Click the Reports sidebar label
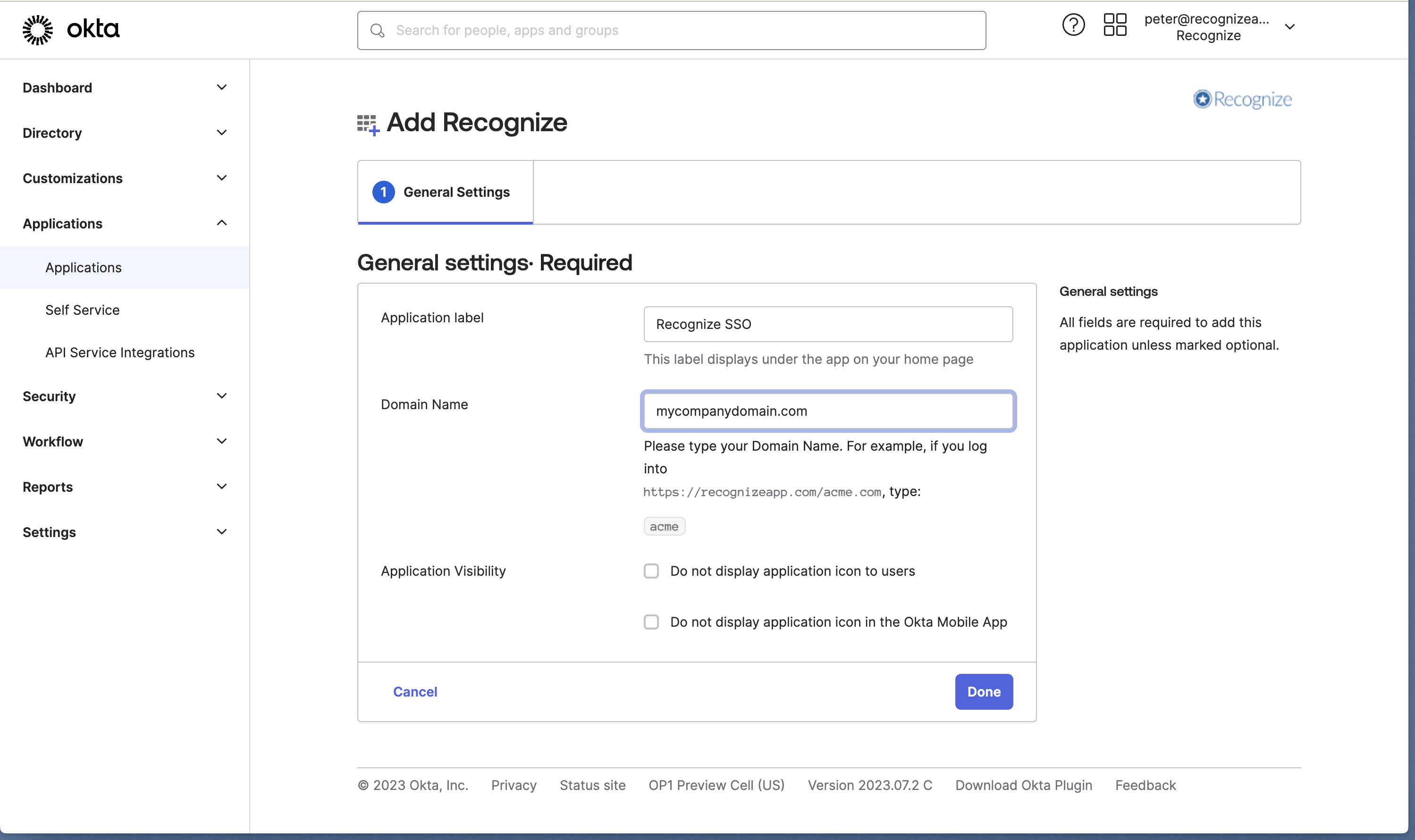 48,487
